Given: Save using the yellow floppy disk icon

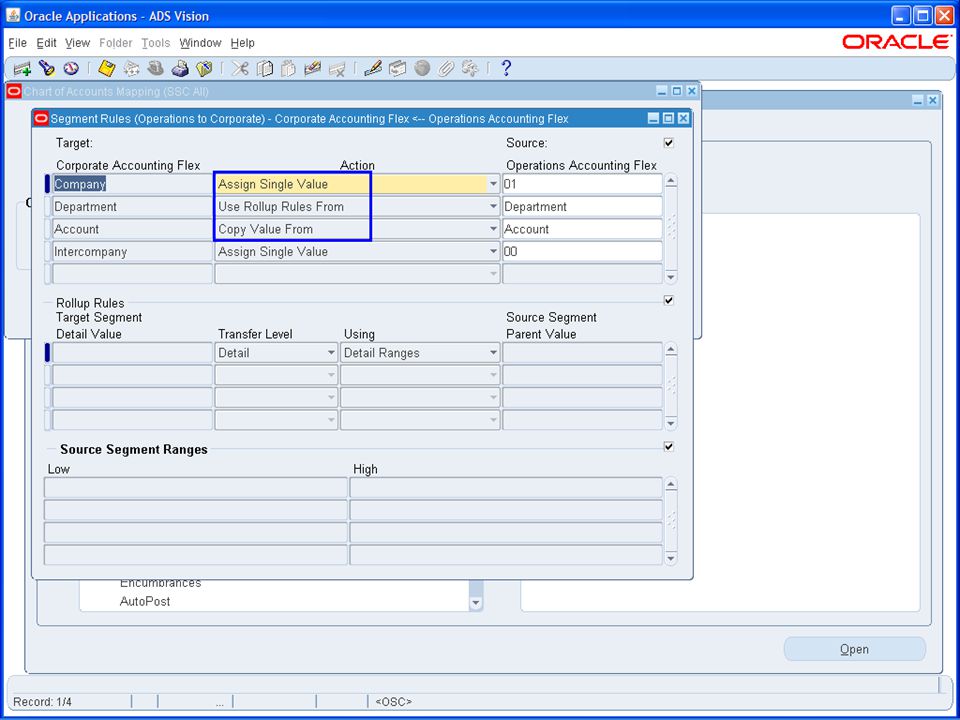Looking at the screenshot, I should [x=107, y=69].
